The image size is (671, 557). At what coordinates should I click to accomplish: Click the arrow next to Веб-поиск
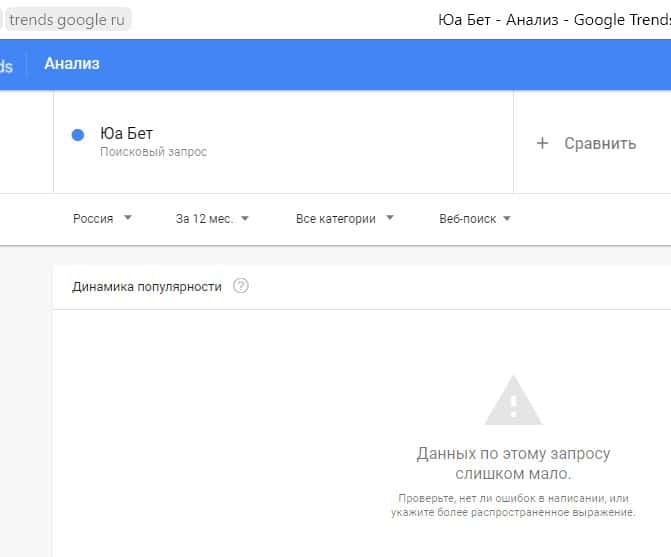click(x=507, y=218)
